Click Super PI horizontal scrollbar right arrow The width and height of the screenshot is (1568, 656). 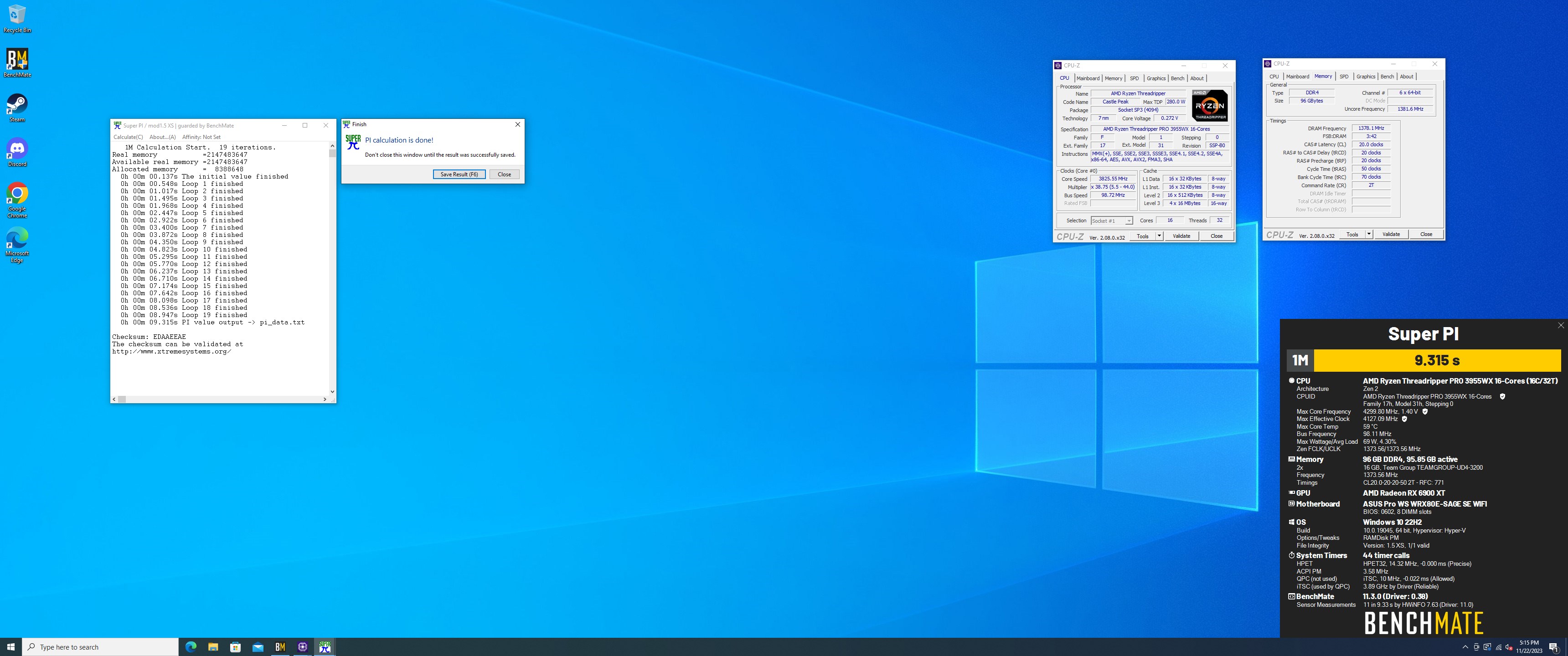coord(325,399)
